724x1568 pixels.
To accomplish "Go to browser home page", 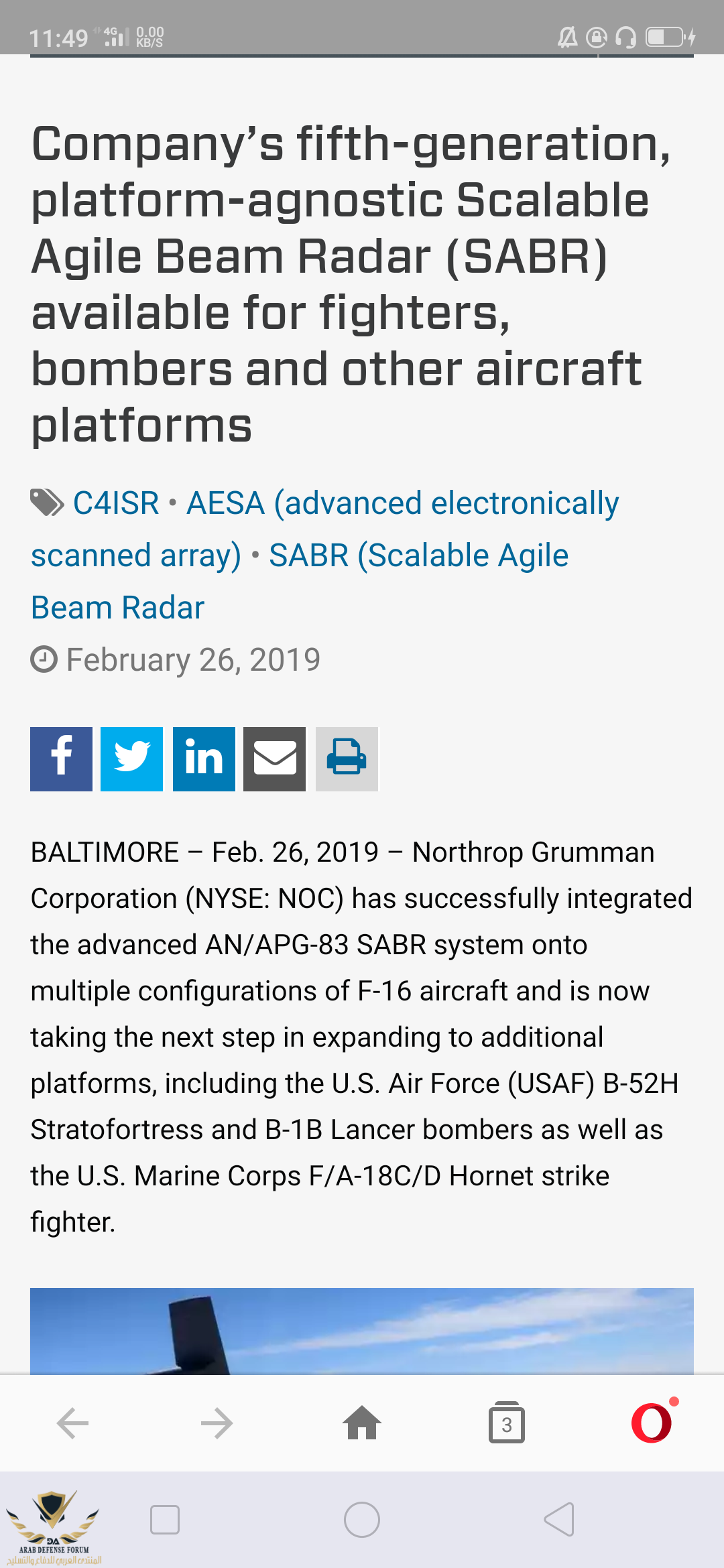I will tap(362, 1423).
